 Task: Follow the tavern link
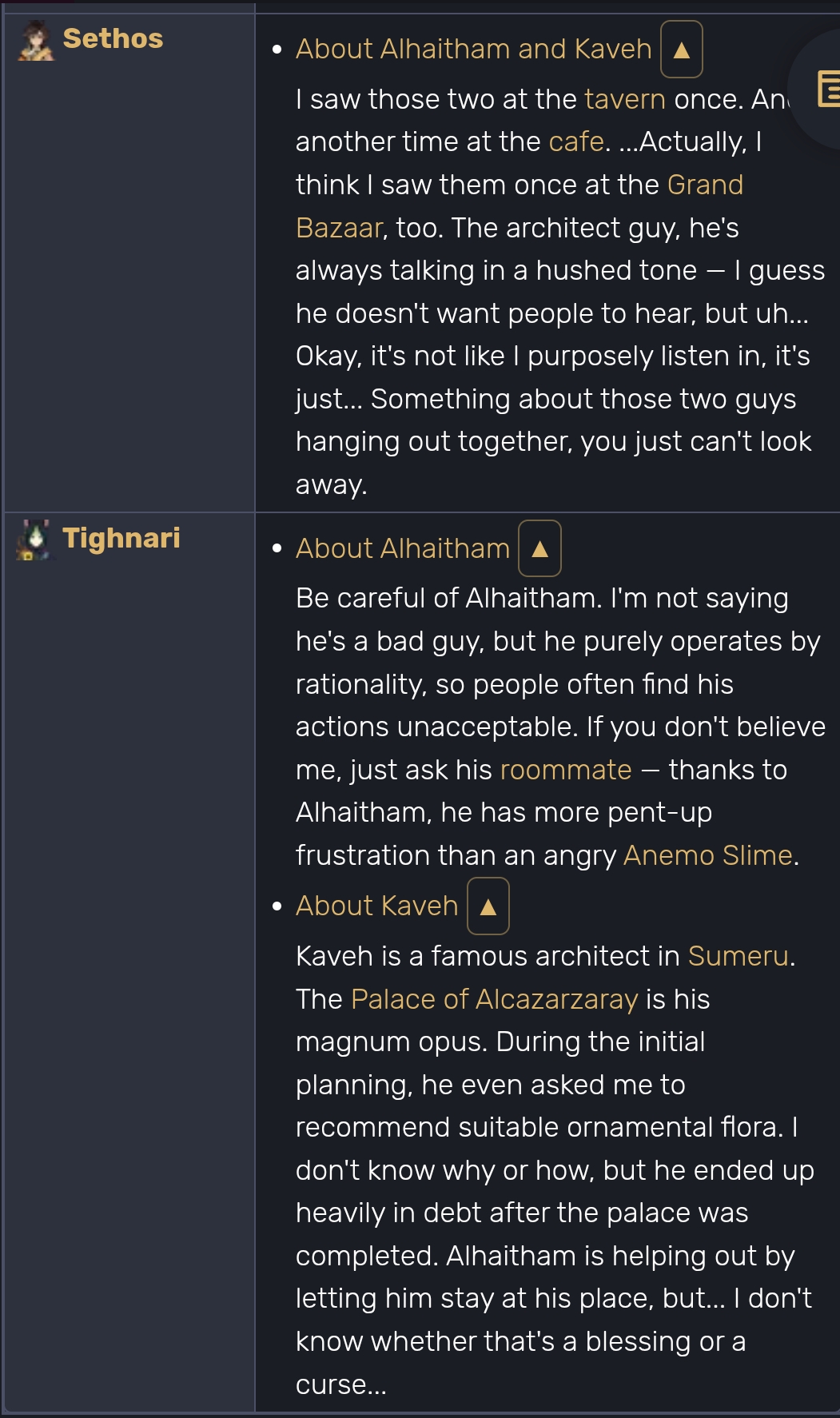[625, 99]
